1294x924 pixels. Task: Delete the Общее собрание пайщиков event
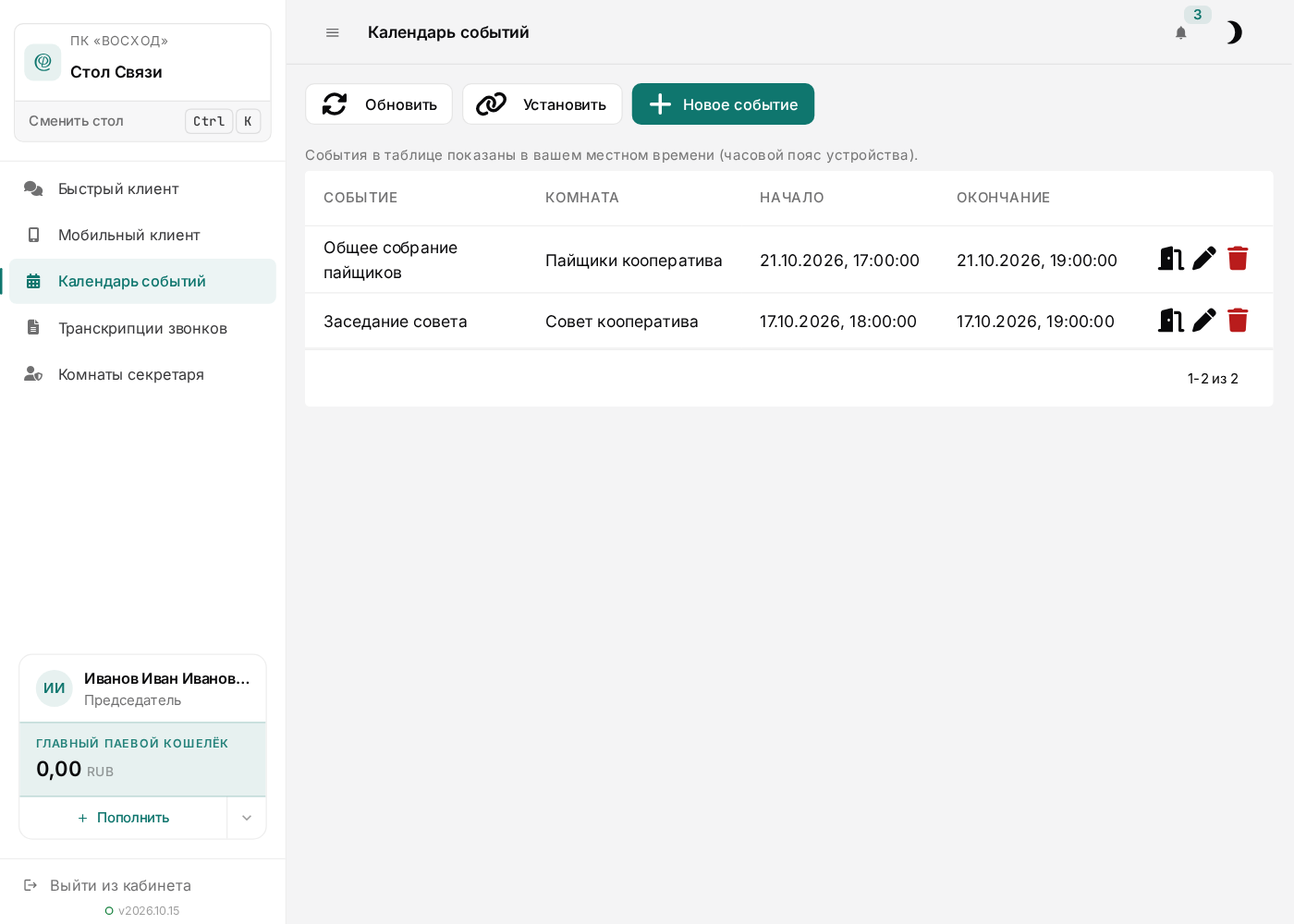[x=1238, y=259]
